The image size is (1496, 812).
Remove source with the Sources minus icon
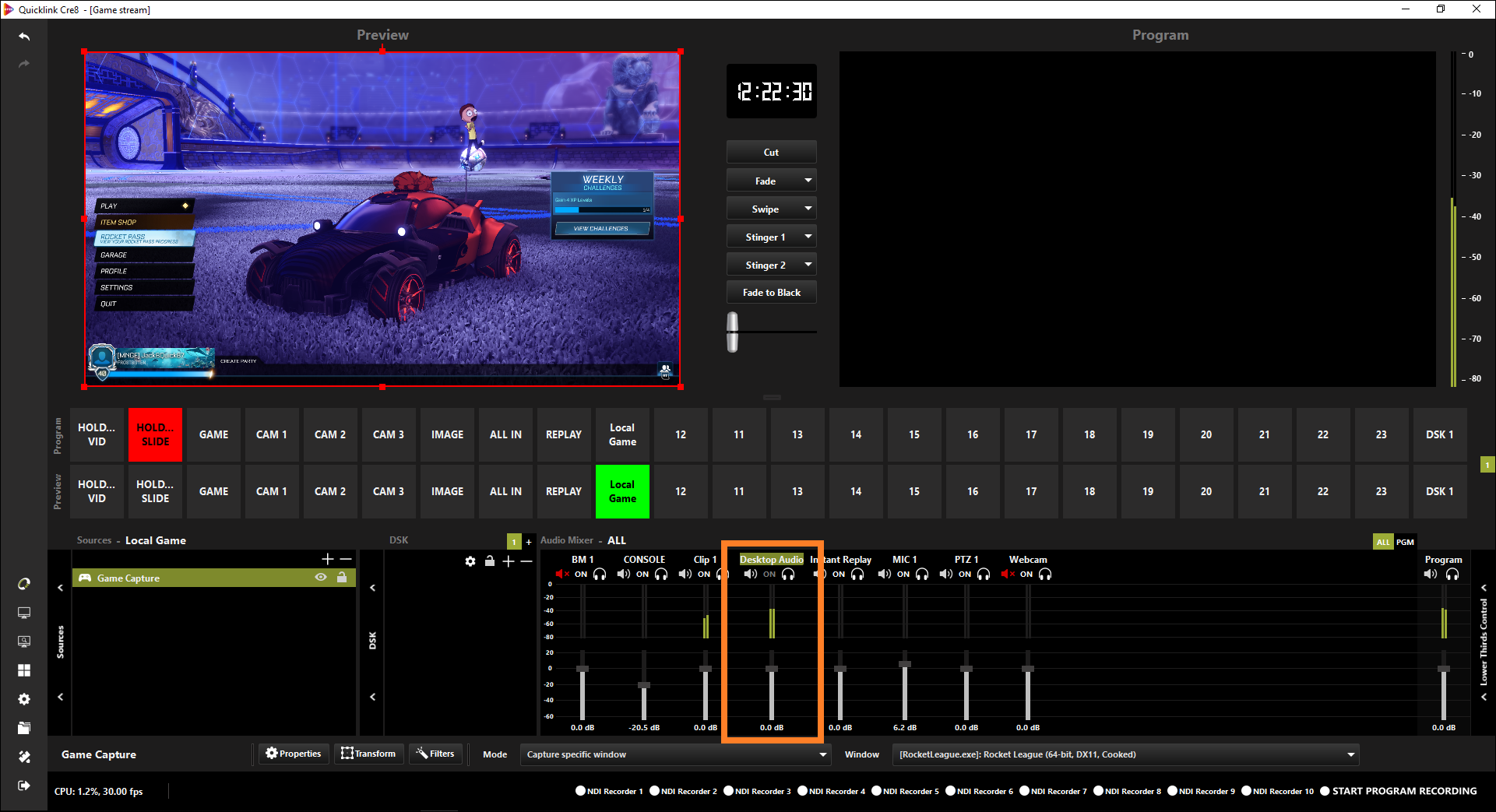[x=346, y=559]
